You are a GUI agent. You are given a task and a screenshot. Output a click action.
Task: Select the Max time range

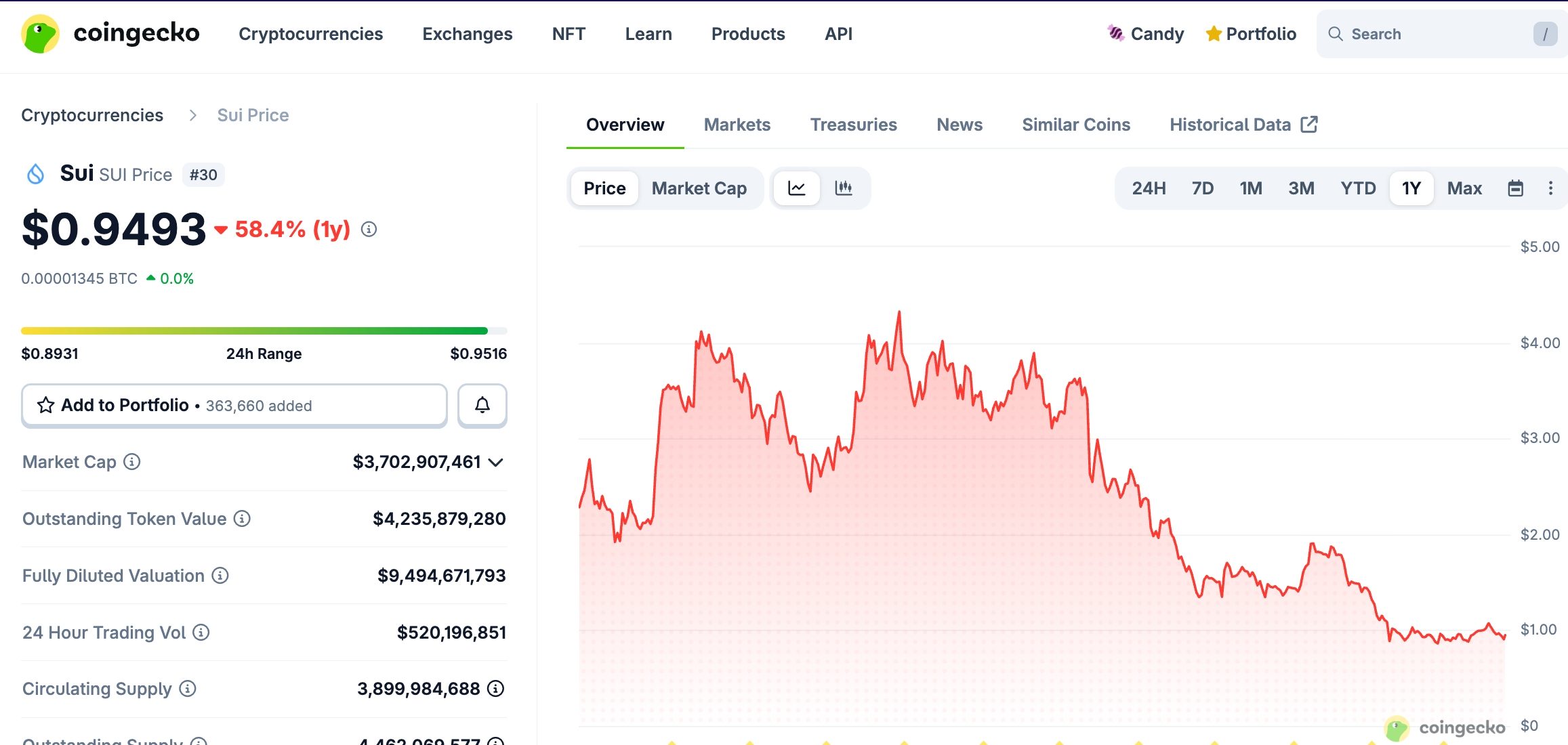point(1464,188)
